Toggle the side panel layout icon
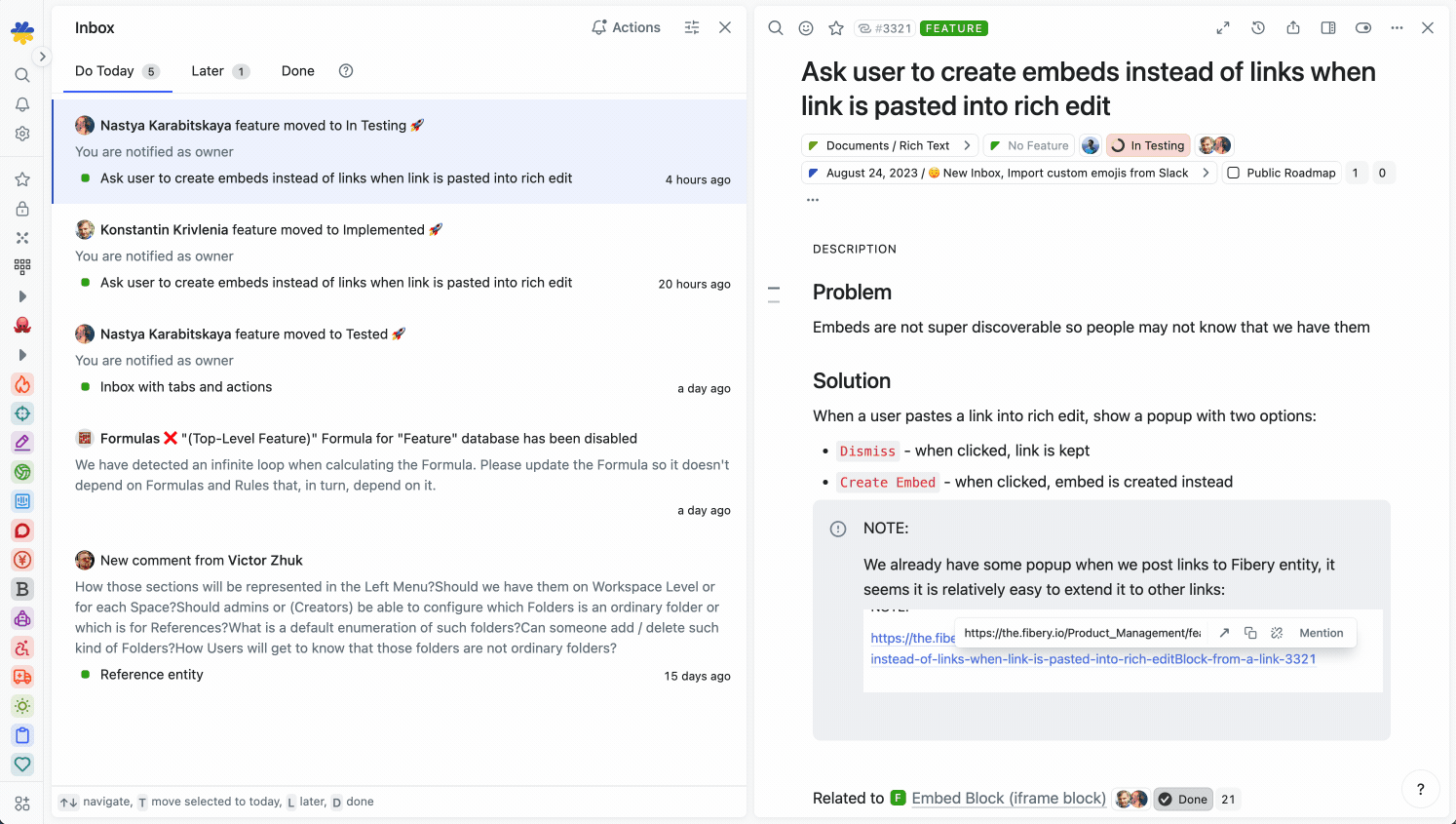 1328,28
